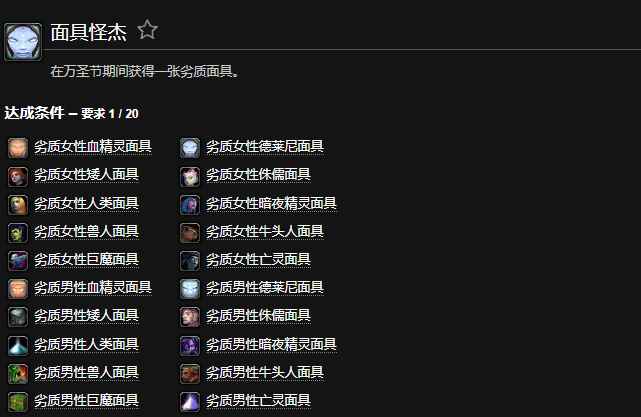The height and width of the screenshot is (417, 641).
Task: Open the 劣质男性牛头人面具 link
Action: coord(264,372)
